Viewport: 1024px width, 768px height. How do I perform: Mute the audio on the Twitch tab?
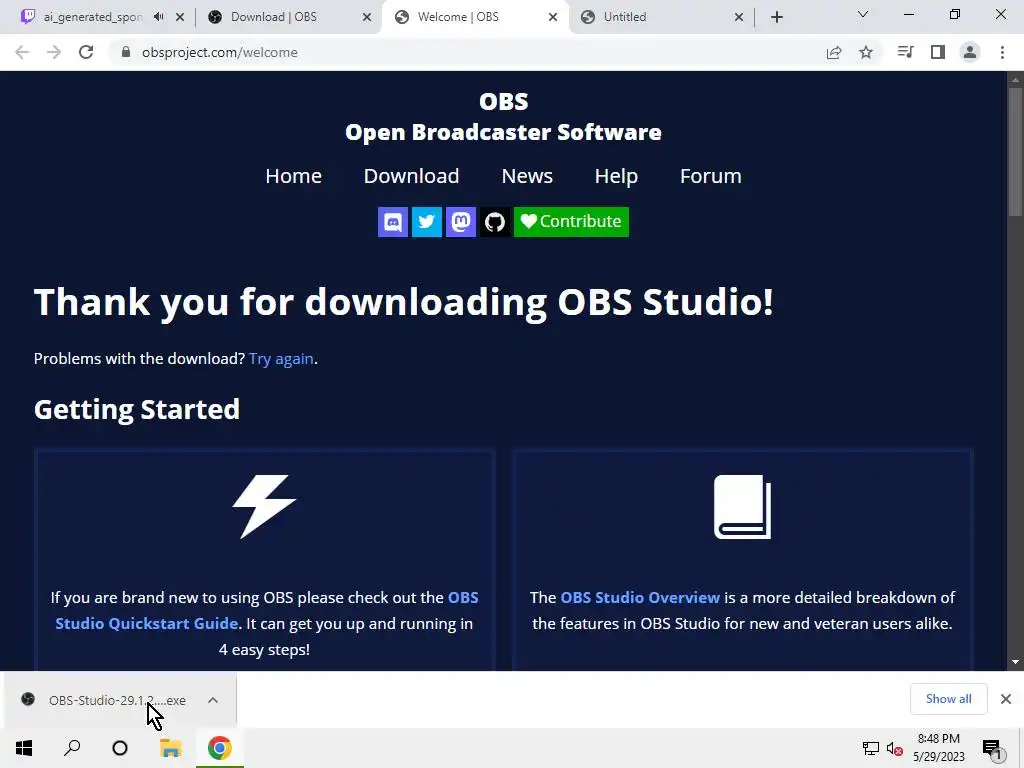coord(158,17)
